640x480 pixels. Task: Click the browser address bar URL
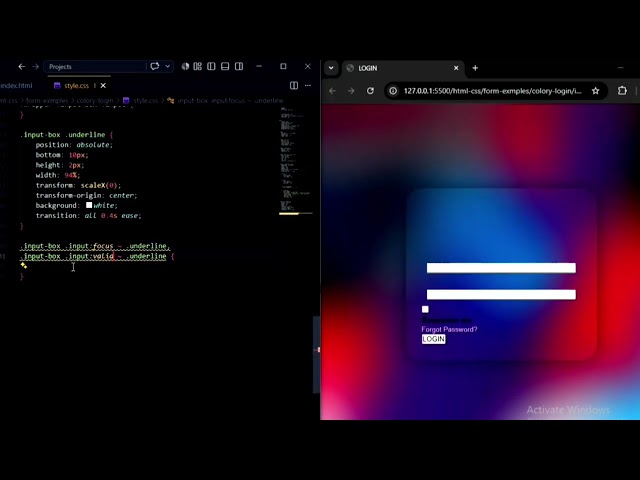tap(493, 91)
